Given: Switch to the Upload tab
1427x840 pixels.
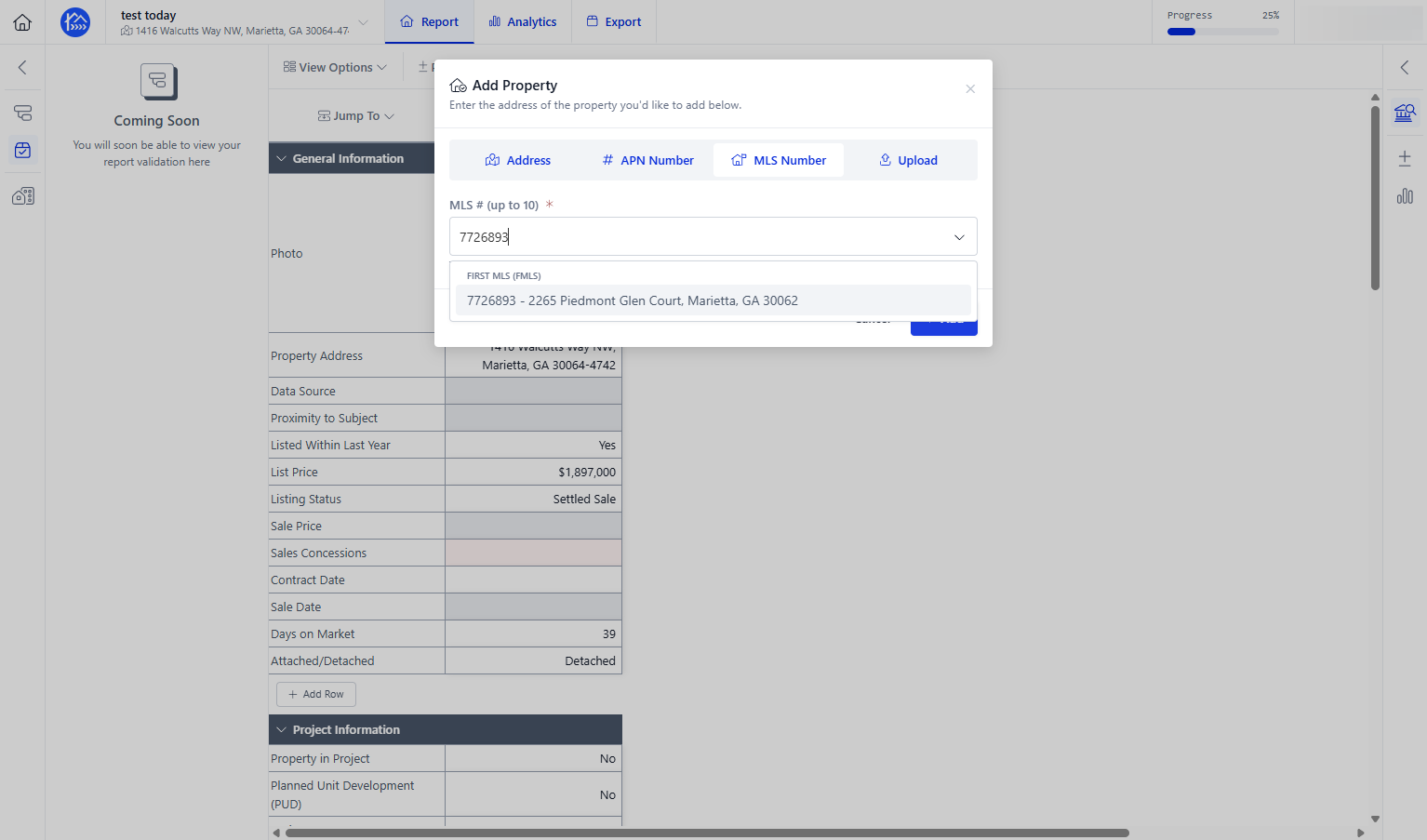Looking at the screenshot, I should (909, 160).
